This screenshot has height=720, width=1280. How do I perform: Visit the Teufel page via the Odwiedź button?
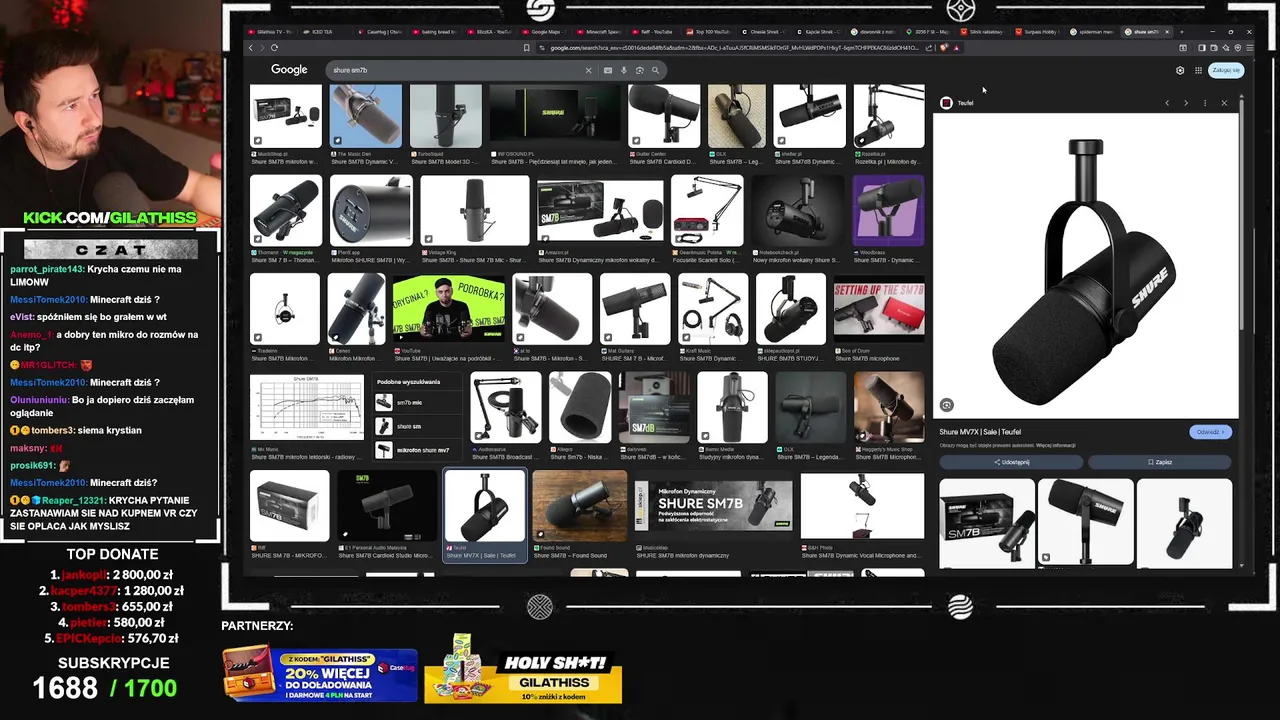coord(1210,432)
